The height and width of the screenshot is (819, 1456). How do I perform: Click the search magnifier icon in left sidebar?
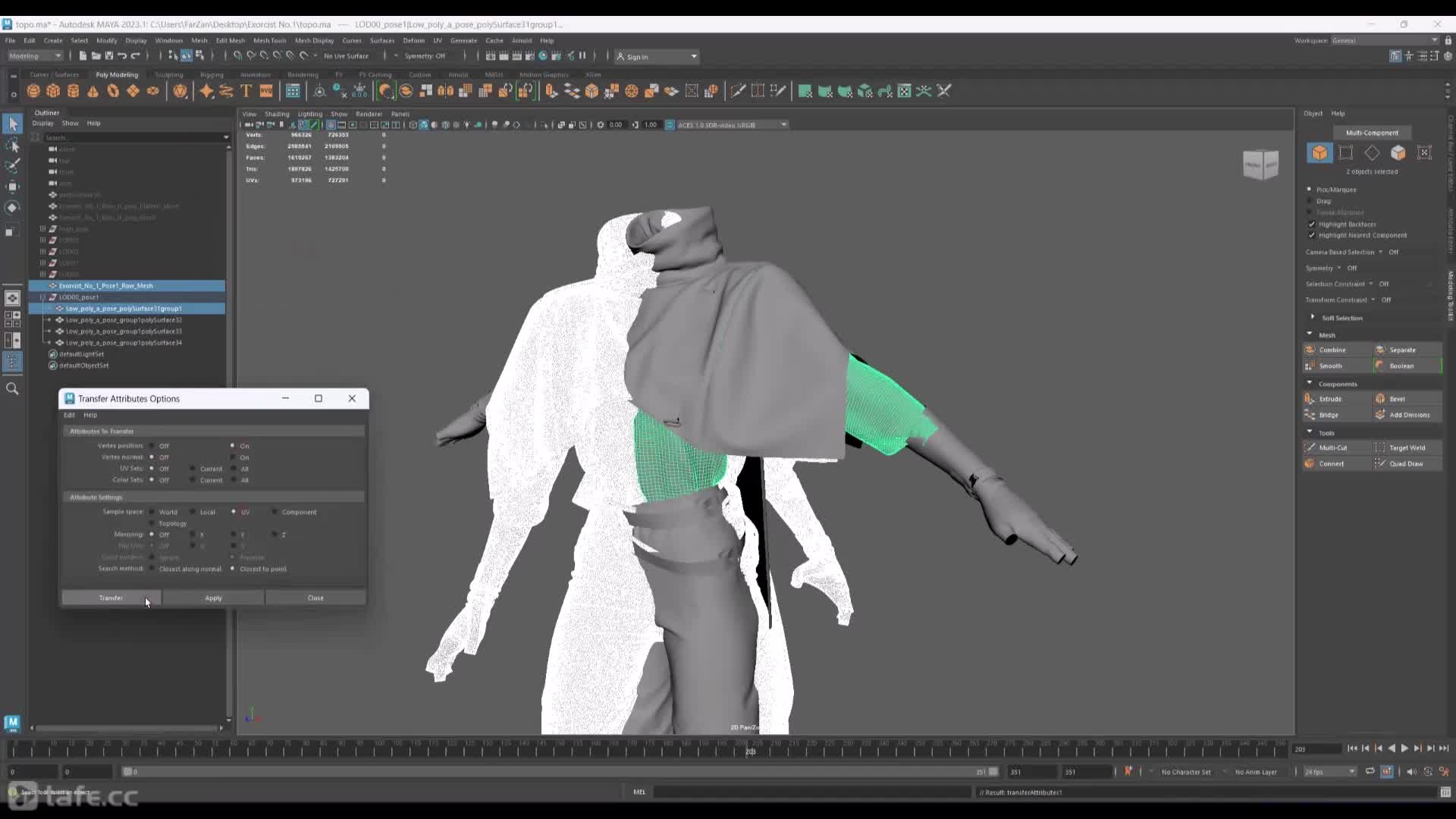point(12,388)
